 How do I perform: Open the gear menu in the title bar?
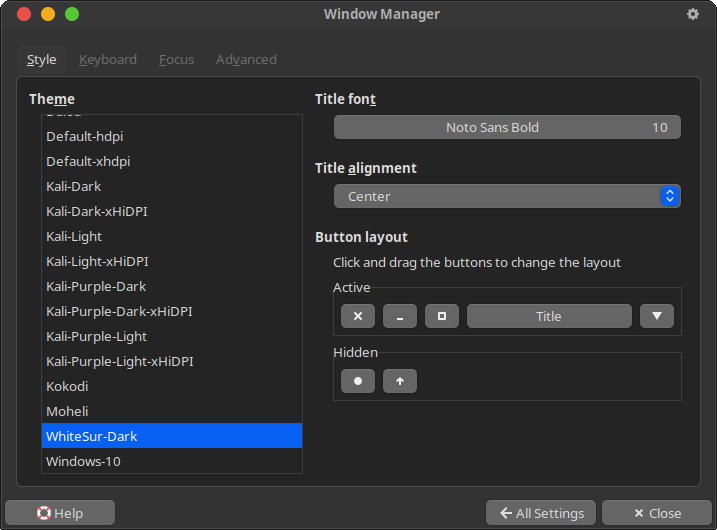click(693, 14)
